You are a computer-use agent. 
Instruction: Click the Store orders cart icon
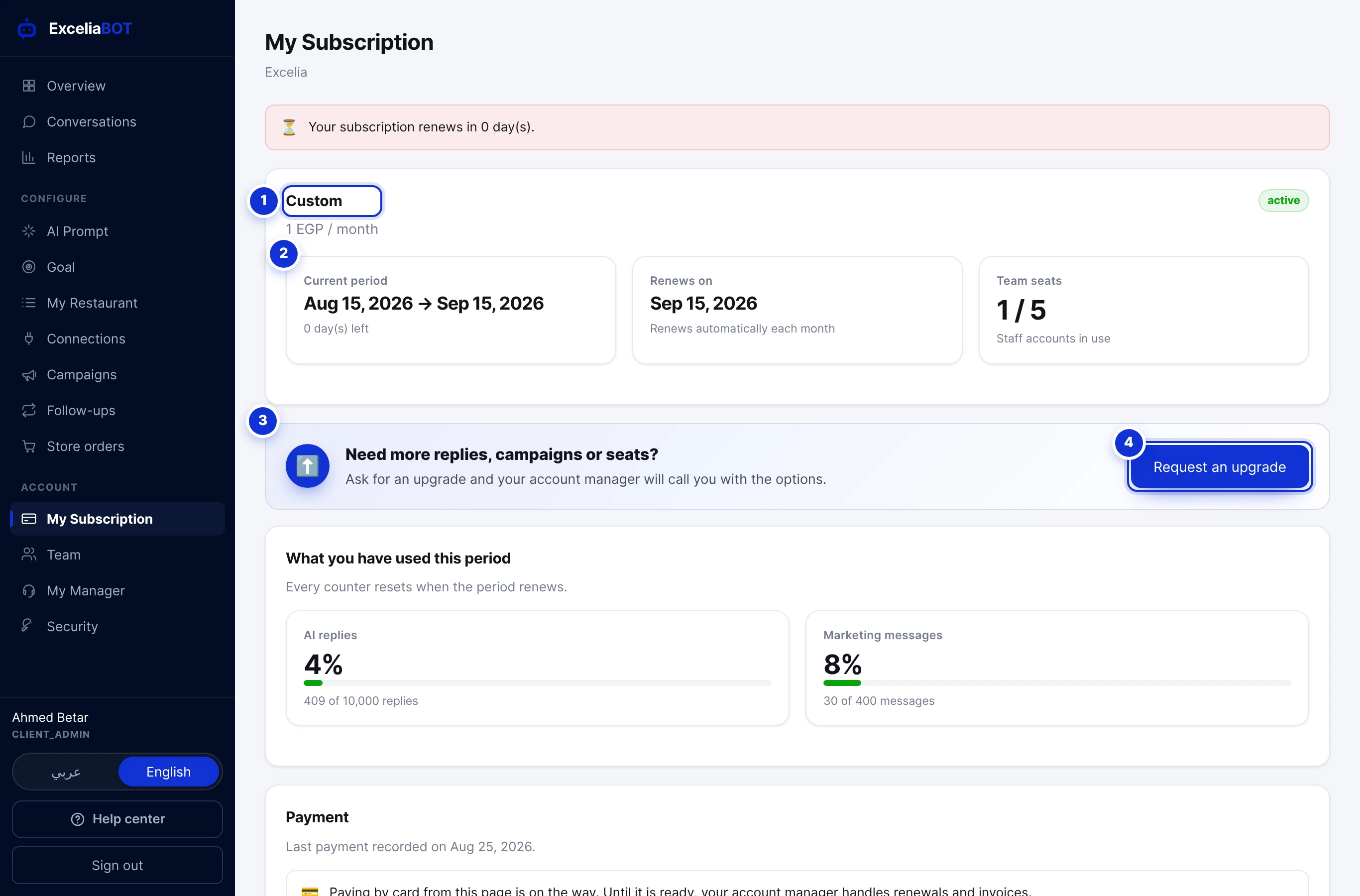coord(28,447)
